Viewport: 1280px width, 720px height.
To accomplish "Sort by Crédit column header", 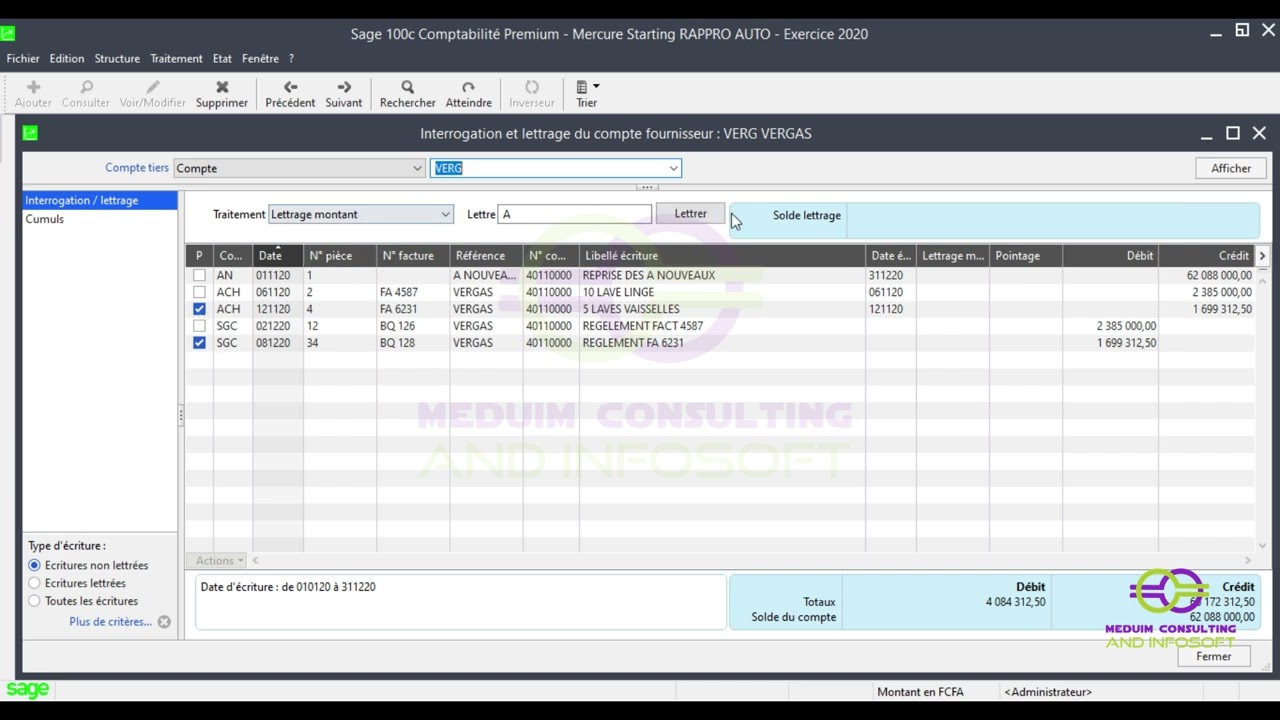I will (x=1206, y=256).
